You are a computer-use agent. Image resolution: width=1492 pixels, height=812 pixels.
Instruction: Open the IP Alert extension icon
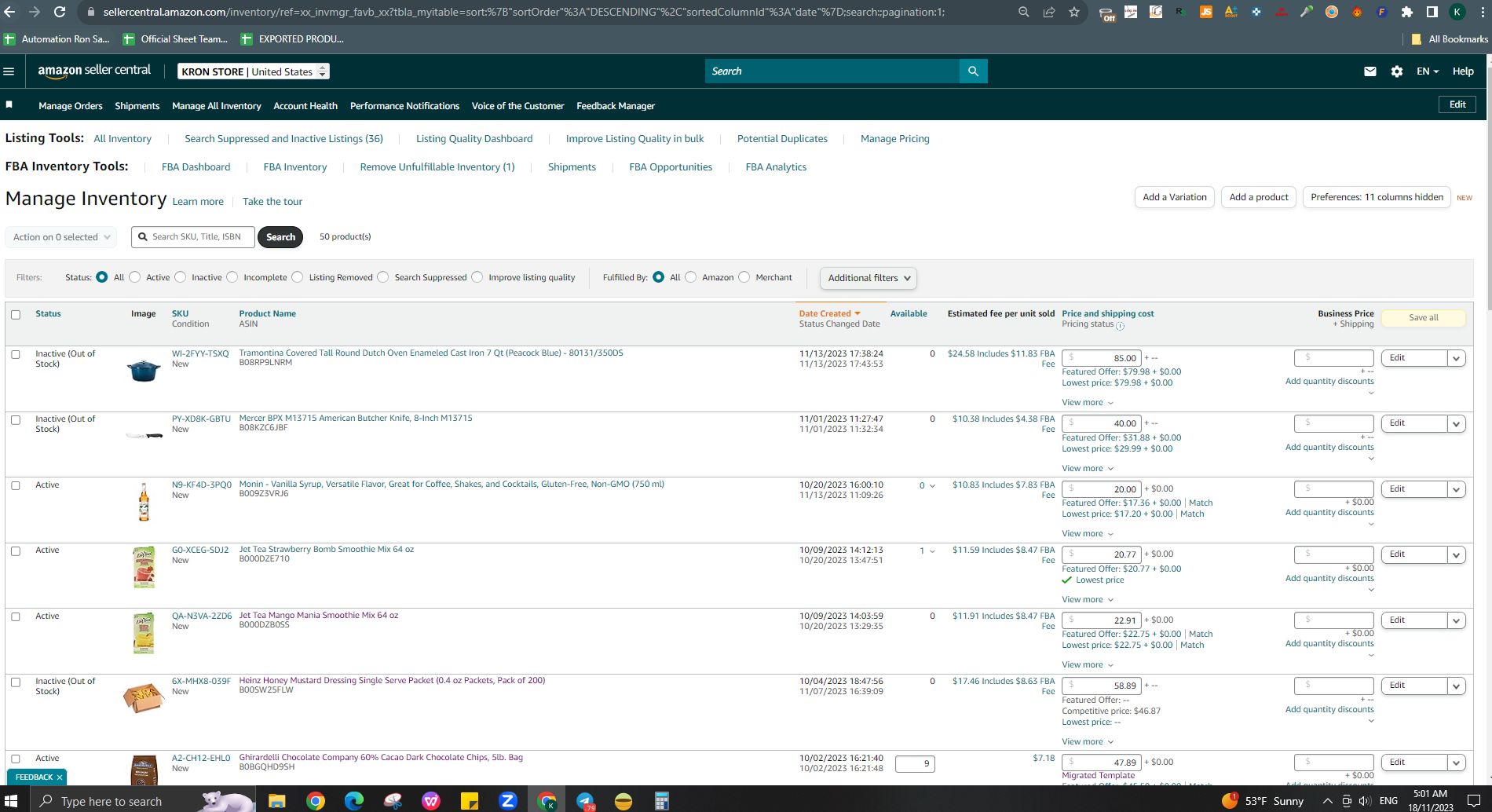[1281, 12]
